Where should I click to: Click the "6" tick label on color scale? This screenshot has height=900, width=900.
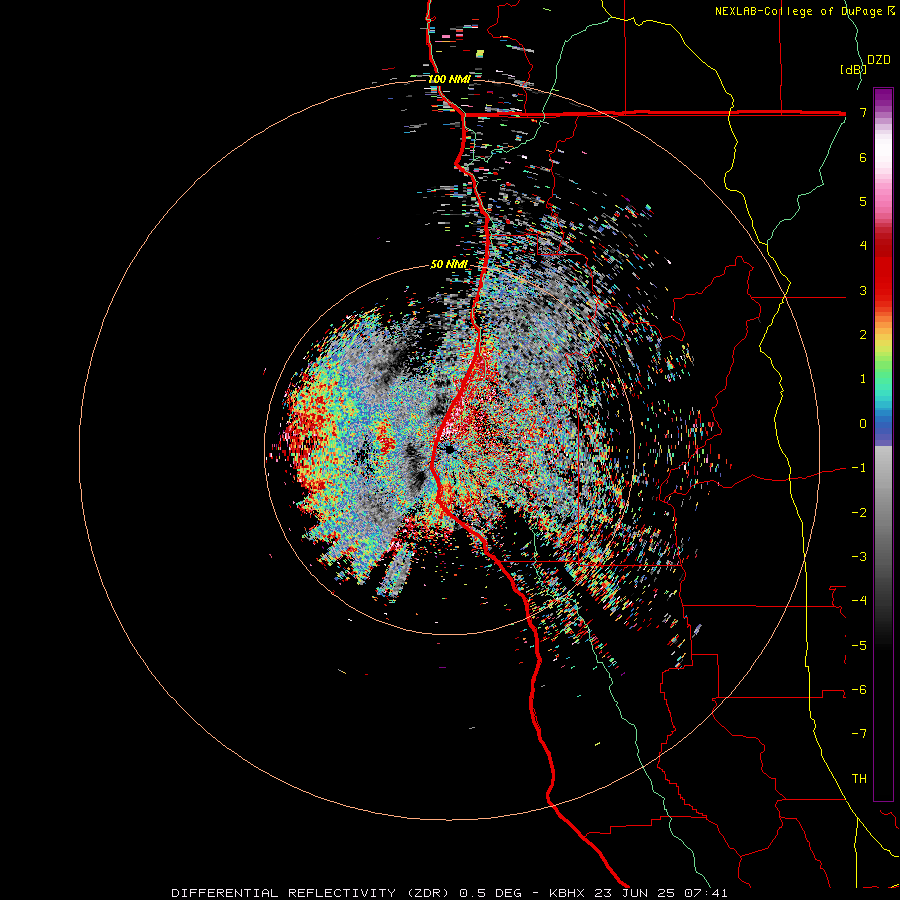click(x=863, y=157)
